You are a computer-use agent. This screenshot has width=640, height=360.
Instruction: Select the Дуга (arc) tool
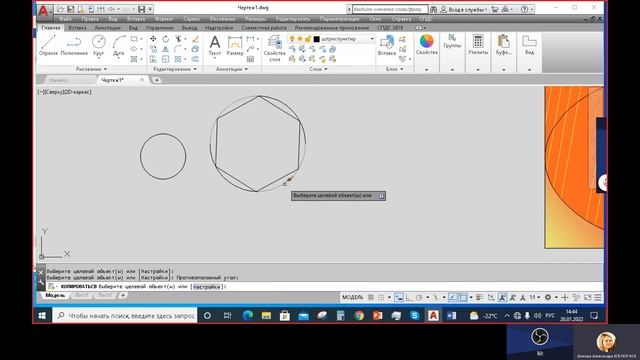(x=119, y=45)
